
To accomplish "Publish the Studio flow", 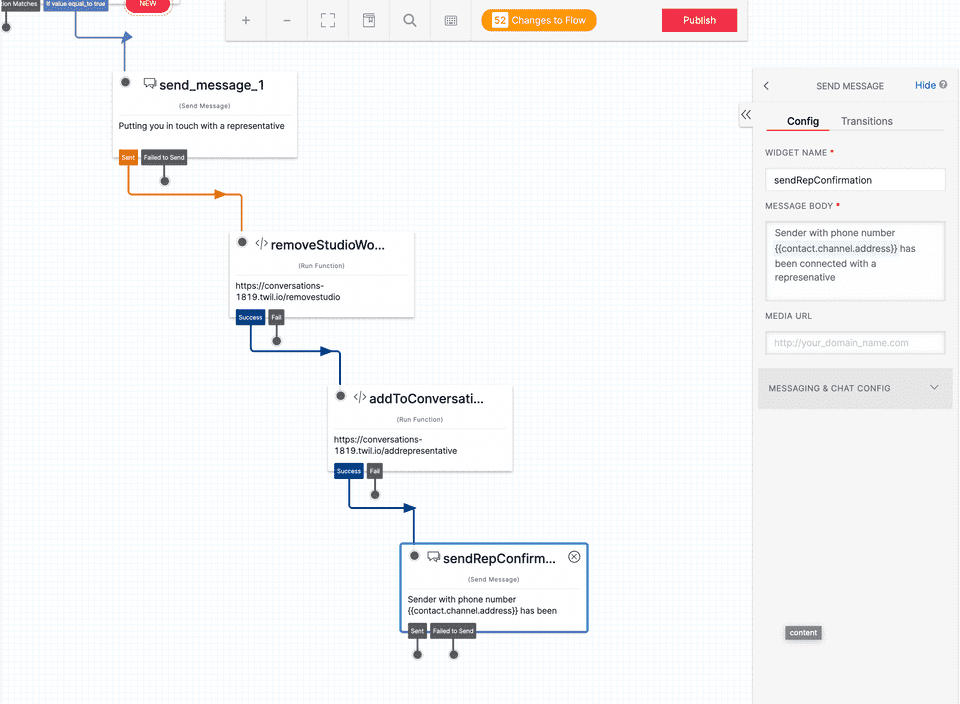I will click(x=699, y=19).
